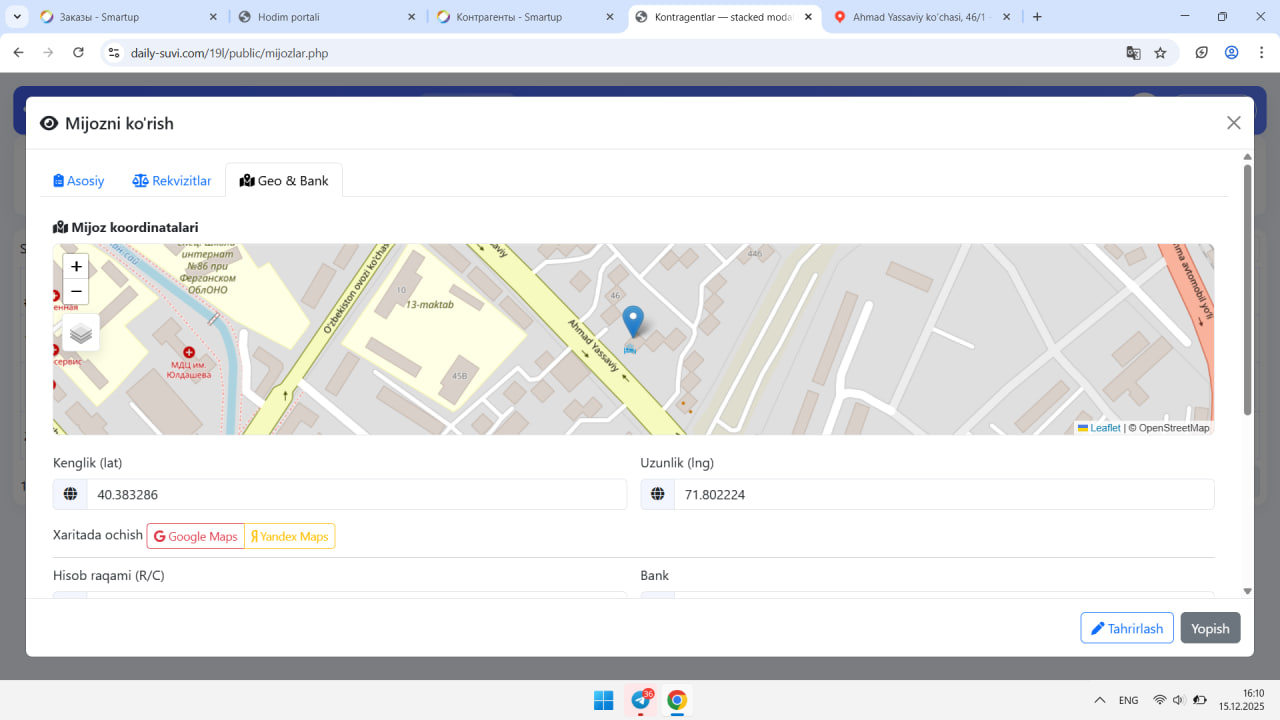This screenshot has height=720, width=1280.
Task: Zoom out on the map
Action: tap(76, 292)
